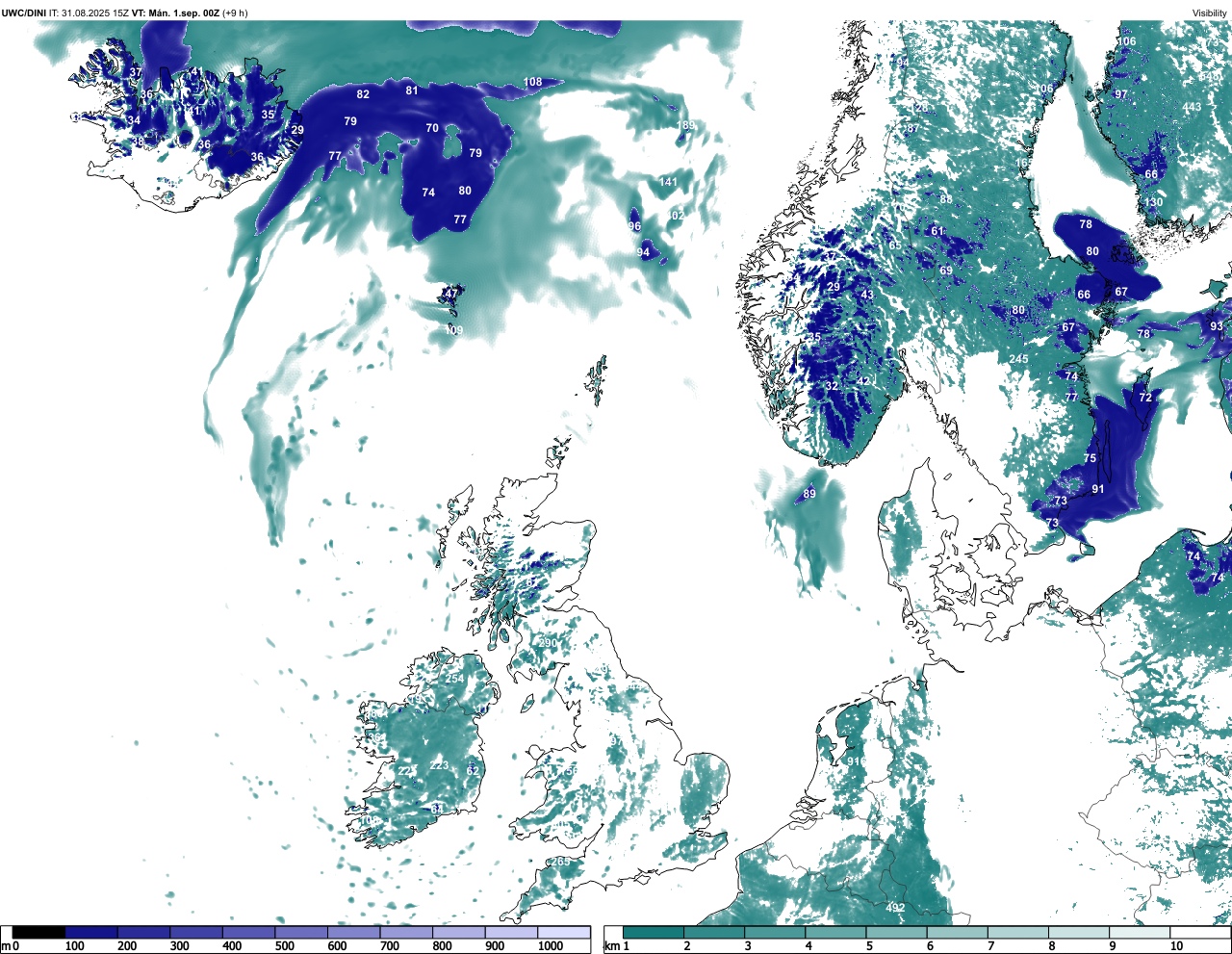Viewport: 1232px width, 954px height.
Task: Click the '69' value over Sweden
Action: click(x=946, y=271)
